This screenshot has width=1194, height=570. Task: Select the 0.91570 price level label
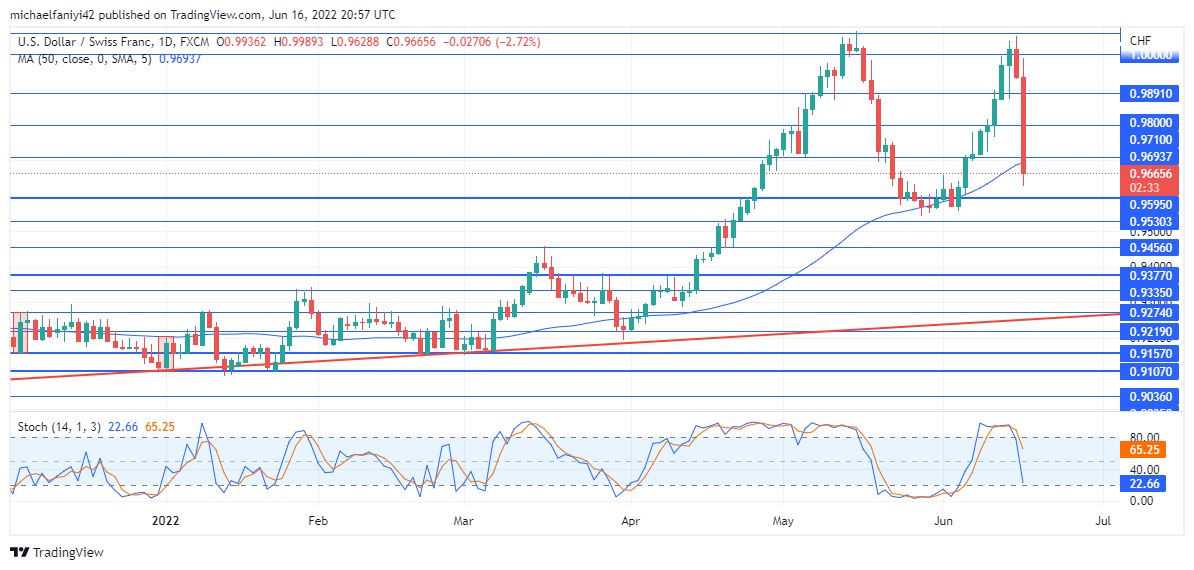(1152, 353)
